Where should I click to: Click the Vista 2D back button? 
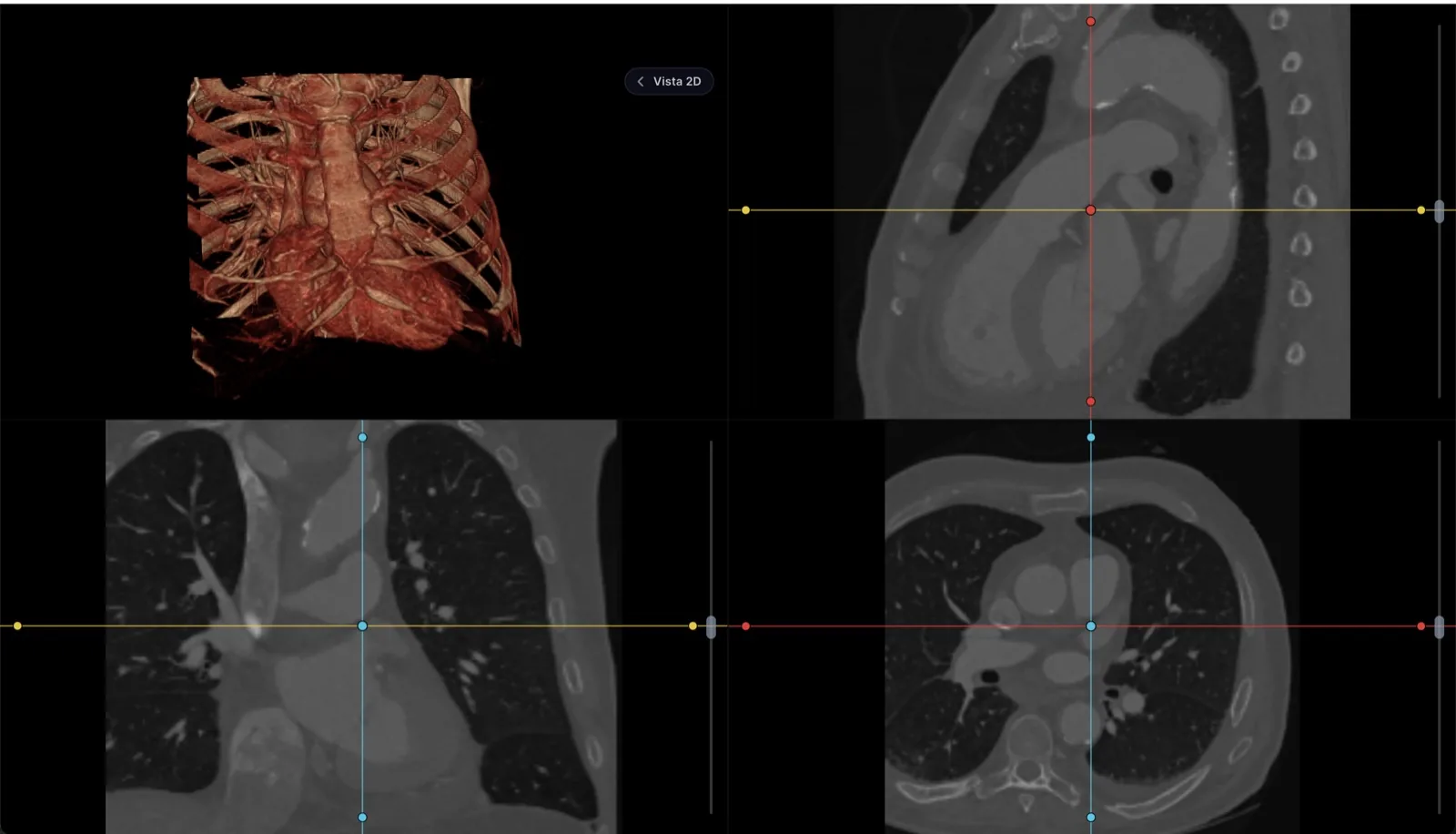point(669,81)
